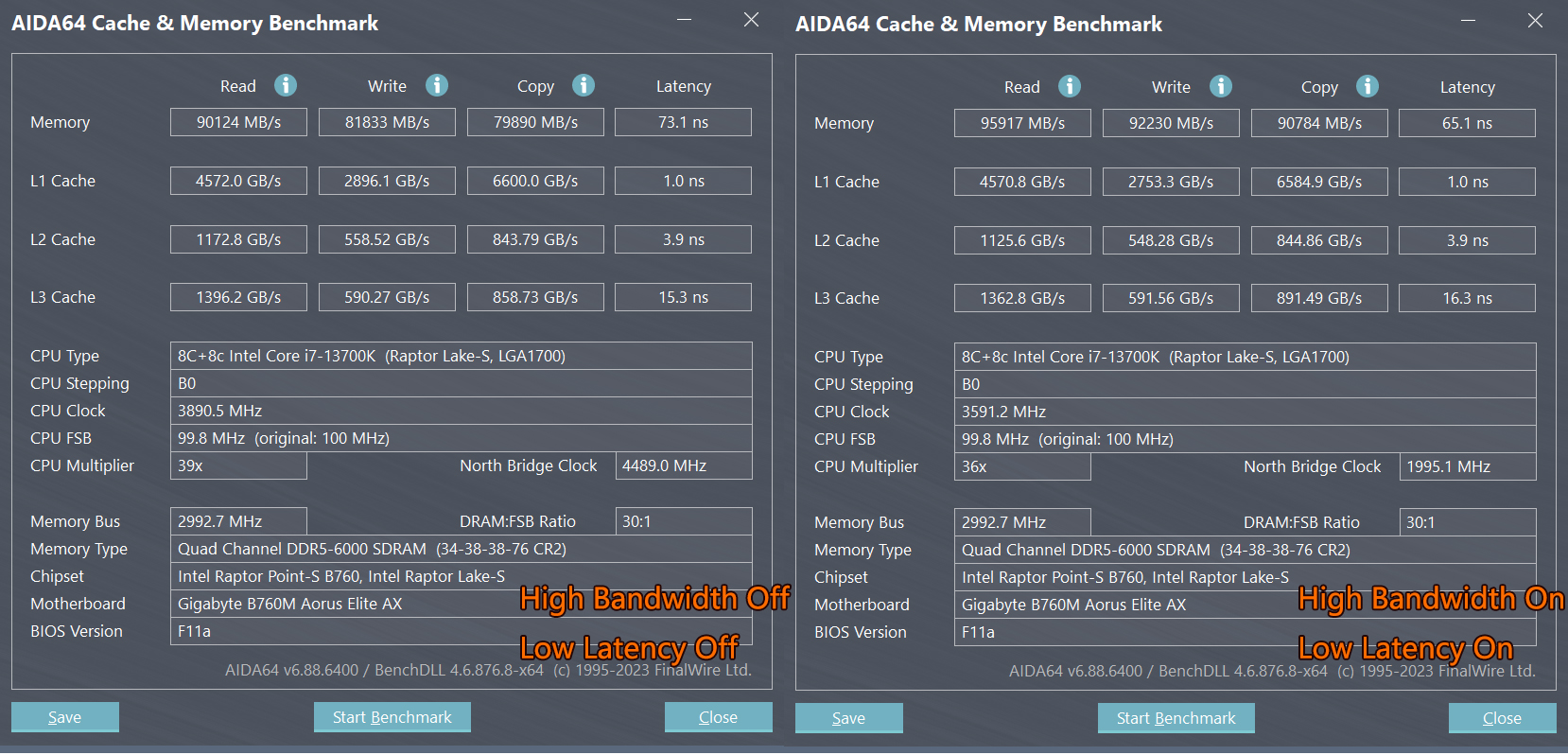
Task: Select left window Chipset Intel Raptor Point-S
Action: [x=462, y=576]
